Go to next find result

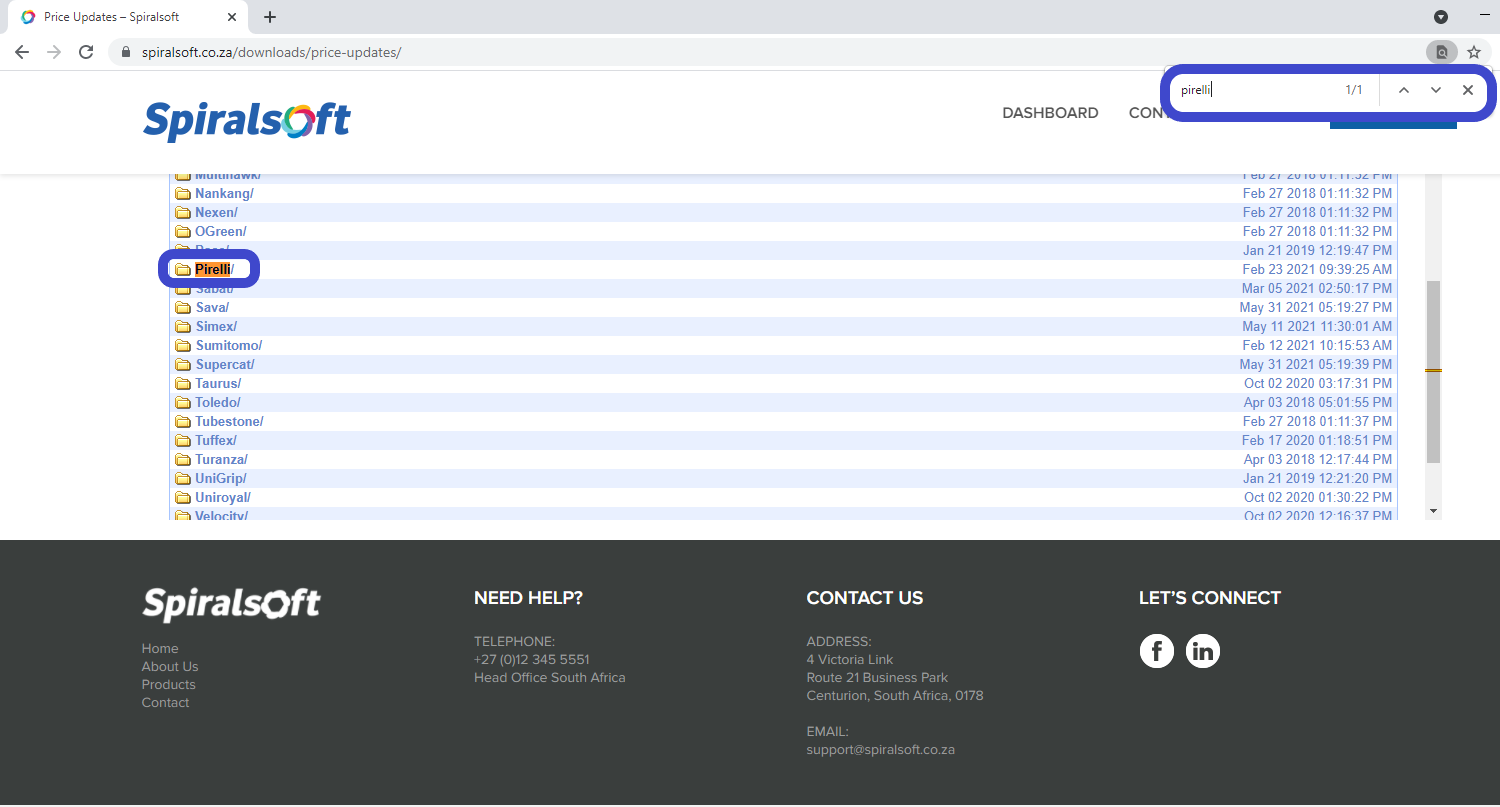1436,90
